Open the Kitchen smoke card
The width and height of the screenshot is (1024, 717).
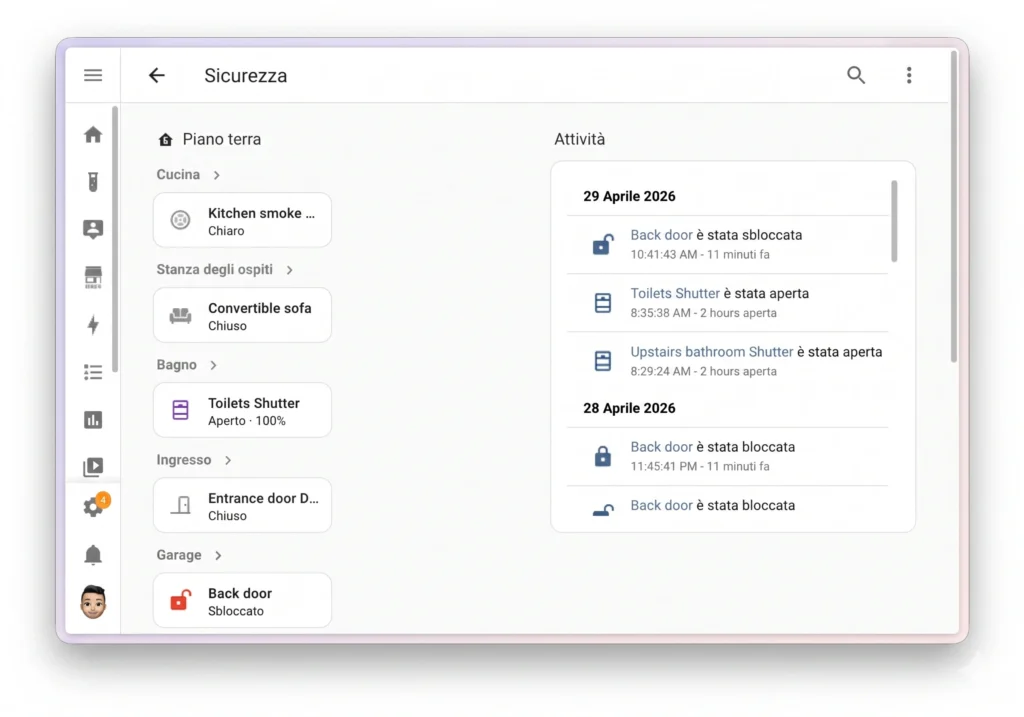pyautogui.click(x=242, y=220)
